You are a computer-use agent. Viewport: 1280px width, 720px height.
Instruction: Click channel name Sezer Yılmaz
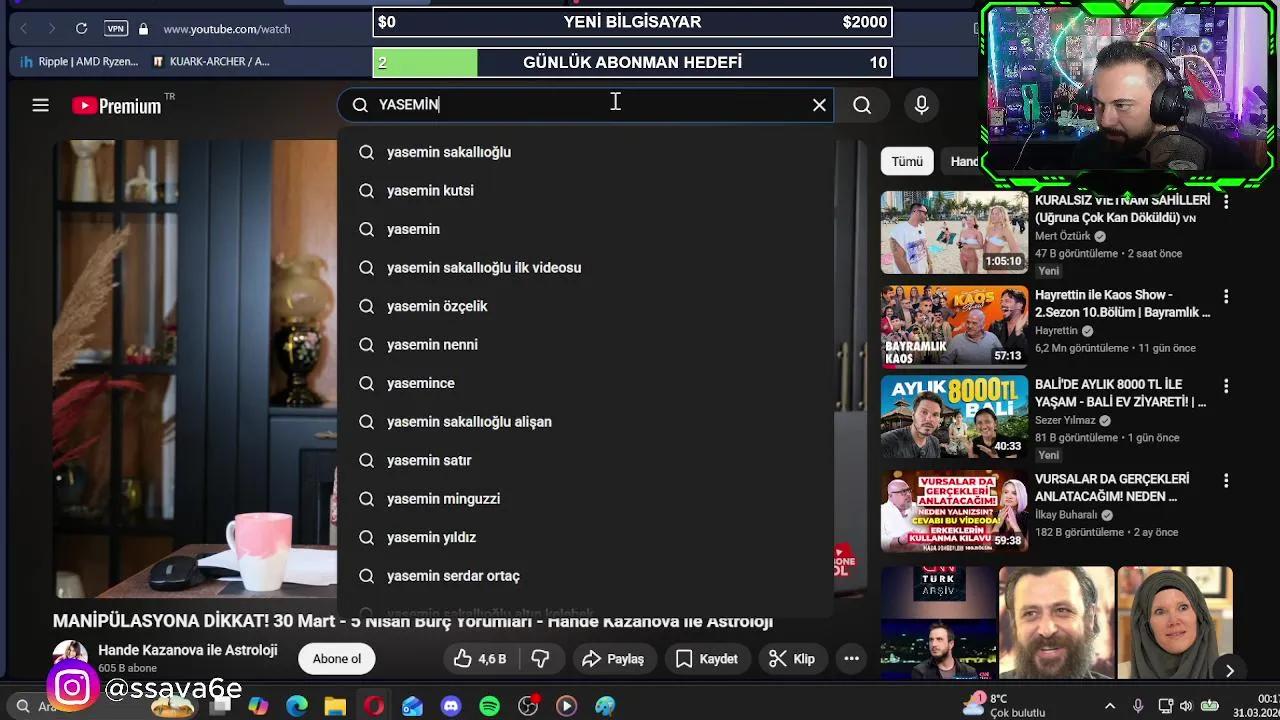coord(1065,420)
